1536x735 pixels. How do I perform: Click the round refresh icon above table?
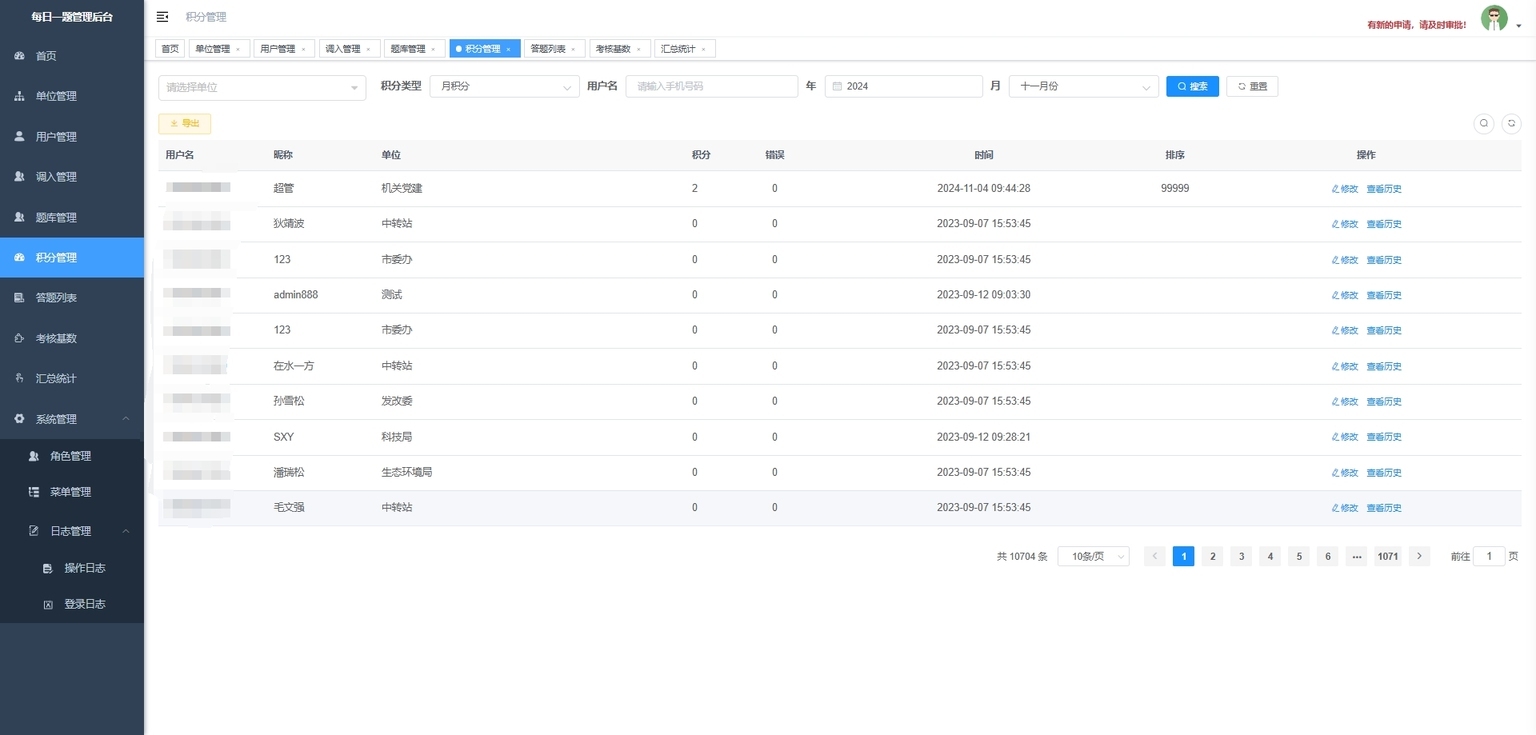coord(1512,123)
